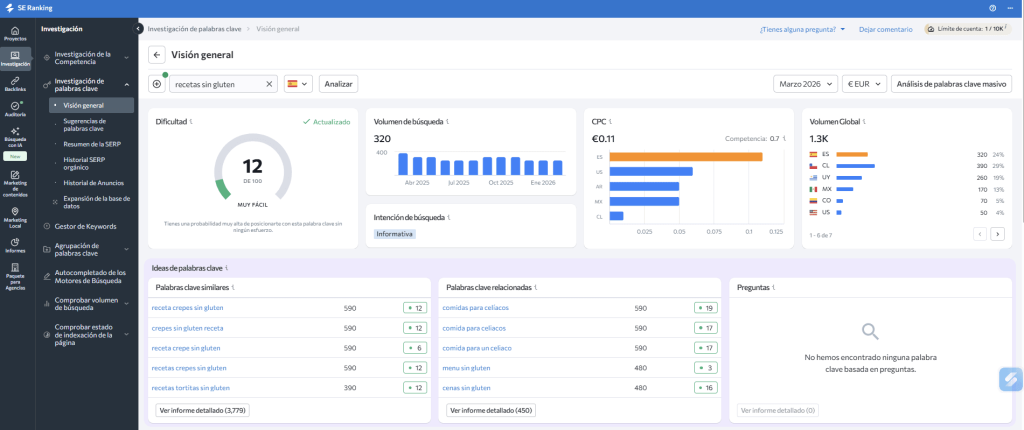Click the plus icon left of search field
Image resolution: width=1024 pixels, height=430 pixels.
pyautogui.click(x=157, y=84)
